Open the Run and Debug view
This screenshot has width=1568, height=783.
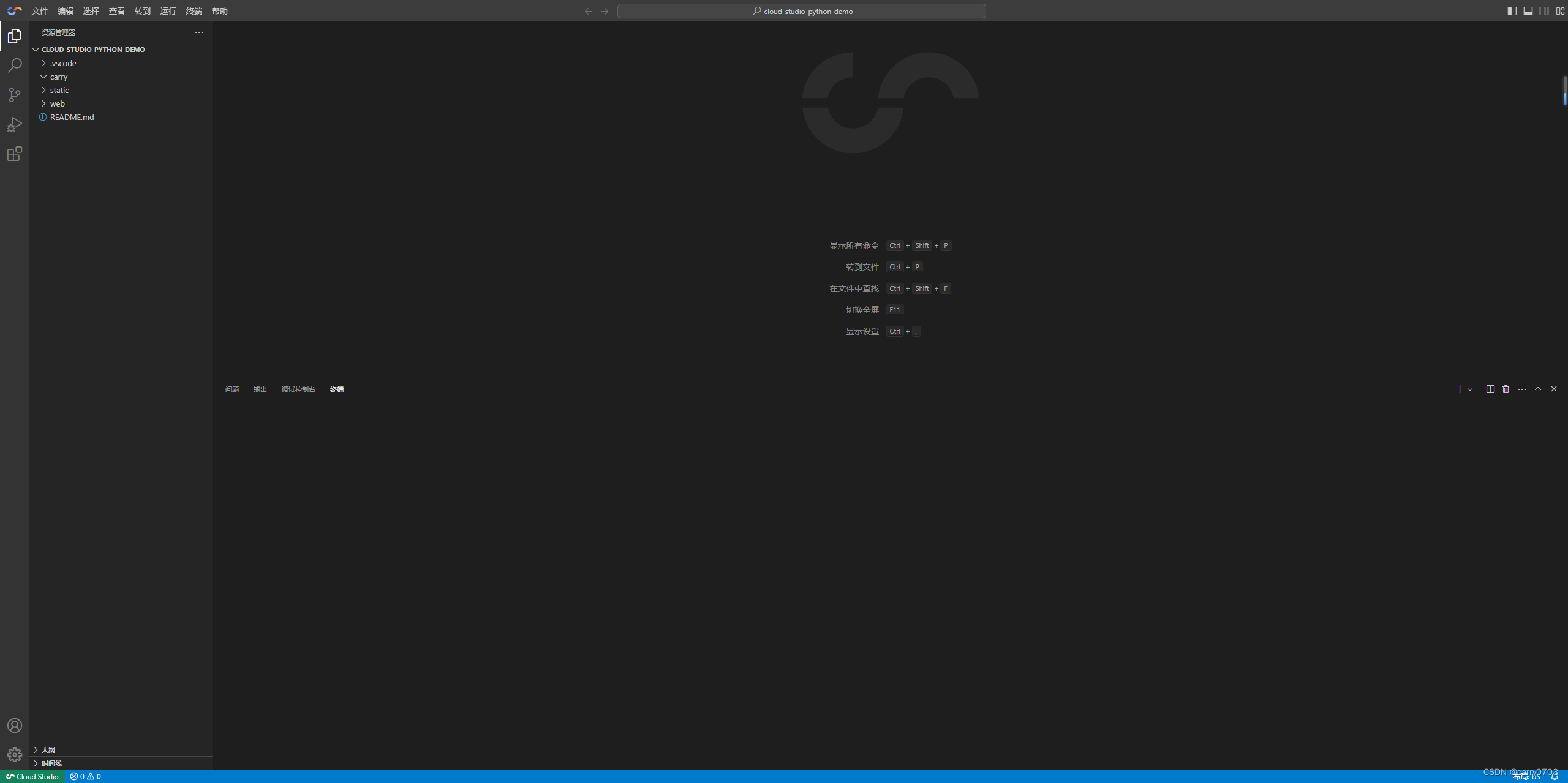tap(15, 124)
